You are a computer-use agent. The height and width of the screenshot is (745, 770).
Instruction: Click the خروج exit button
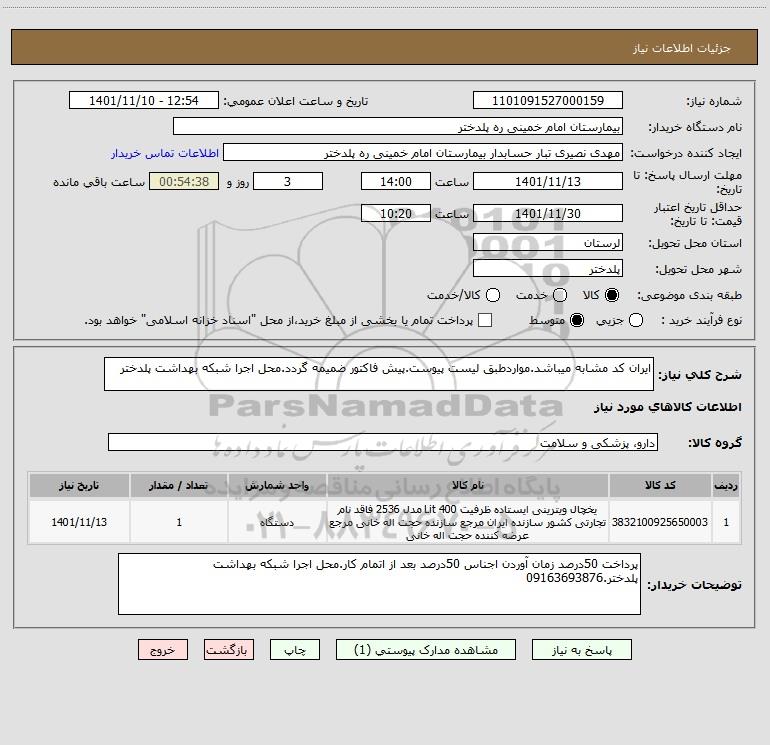(163, 650)
